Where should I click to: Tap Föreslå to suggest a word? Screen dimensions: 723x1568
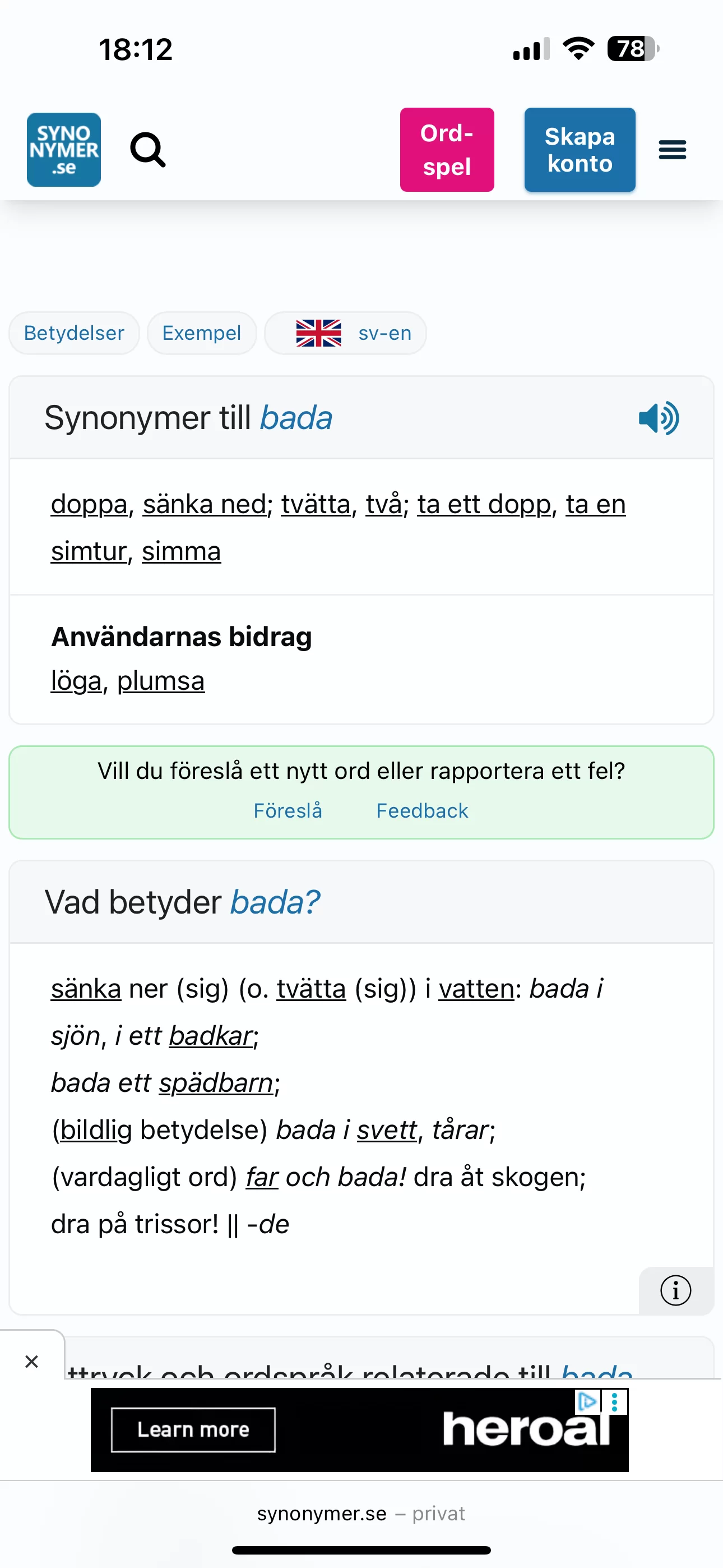(x=288, y=811)
